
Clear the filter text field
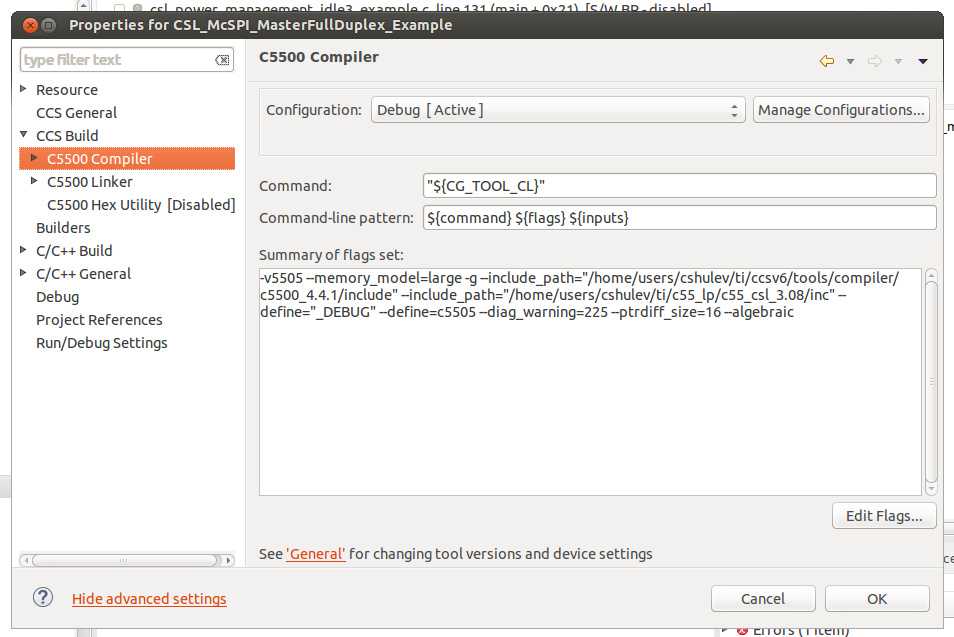(x=222, y=60)
